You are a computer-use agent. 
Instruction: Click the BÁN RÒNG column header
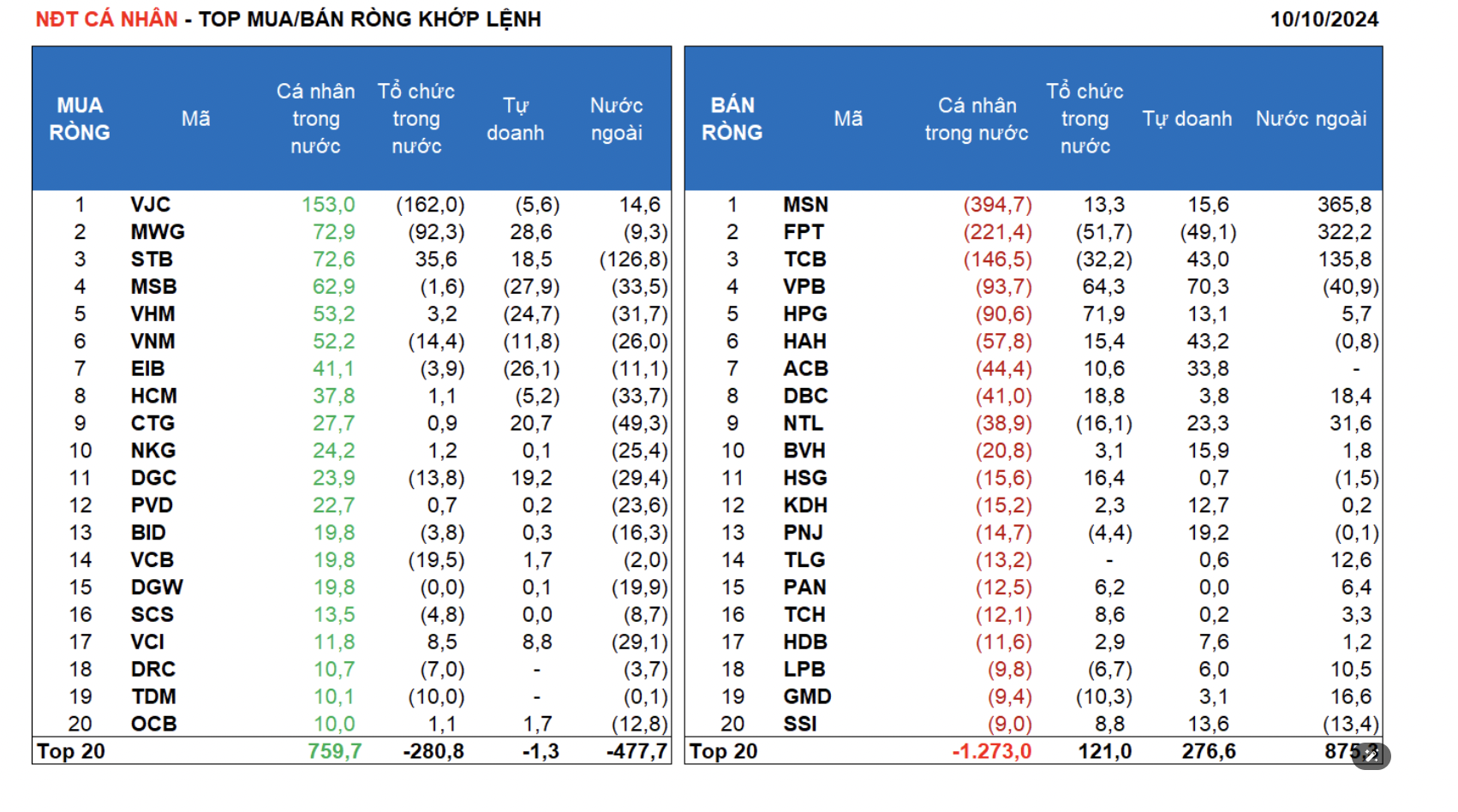[732, 119]
